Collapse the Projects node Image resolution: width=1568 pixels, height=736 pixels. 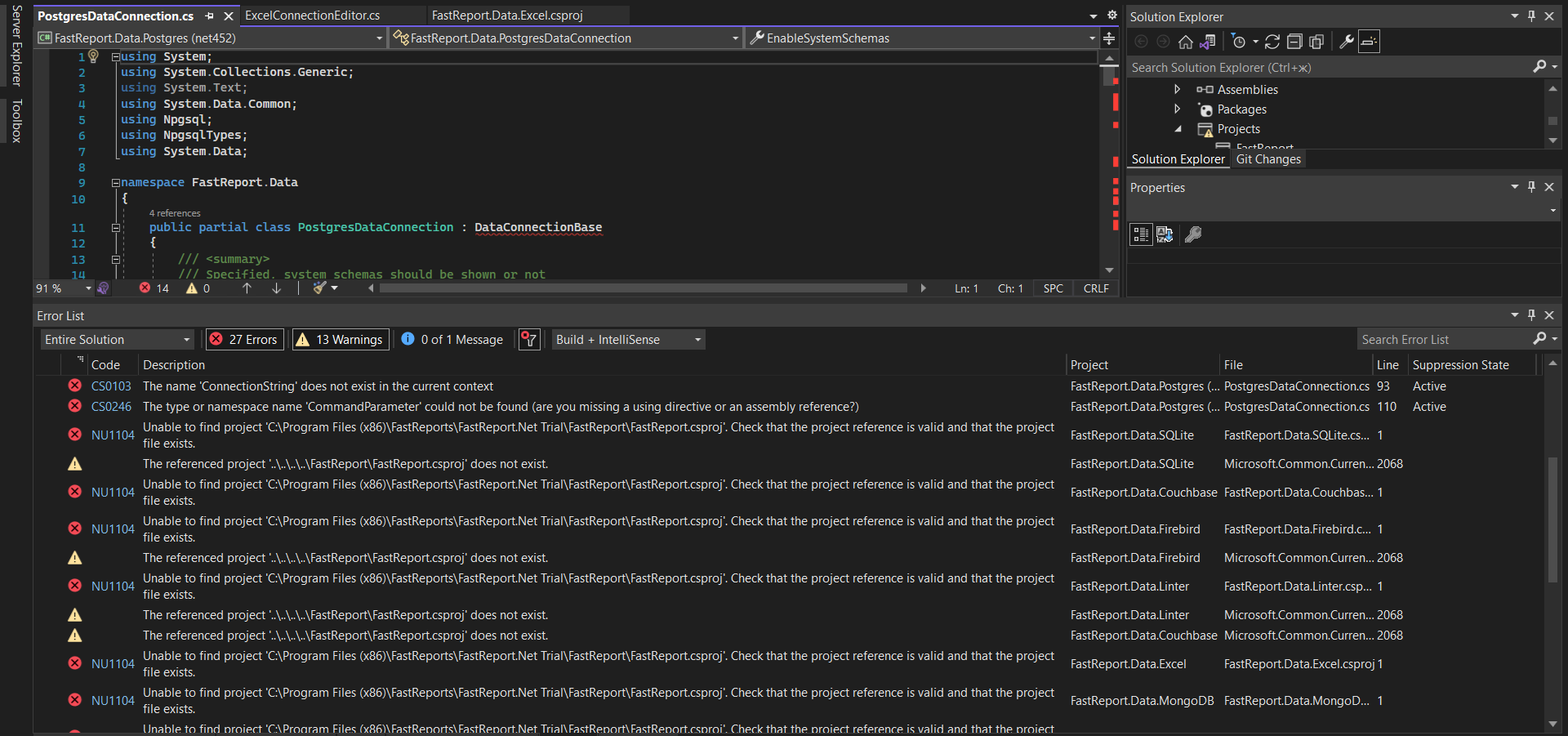[1178, 129]
